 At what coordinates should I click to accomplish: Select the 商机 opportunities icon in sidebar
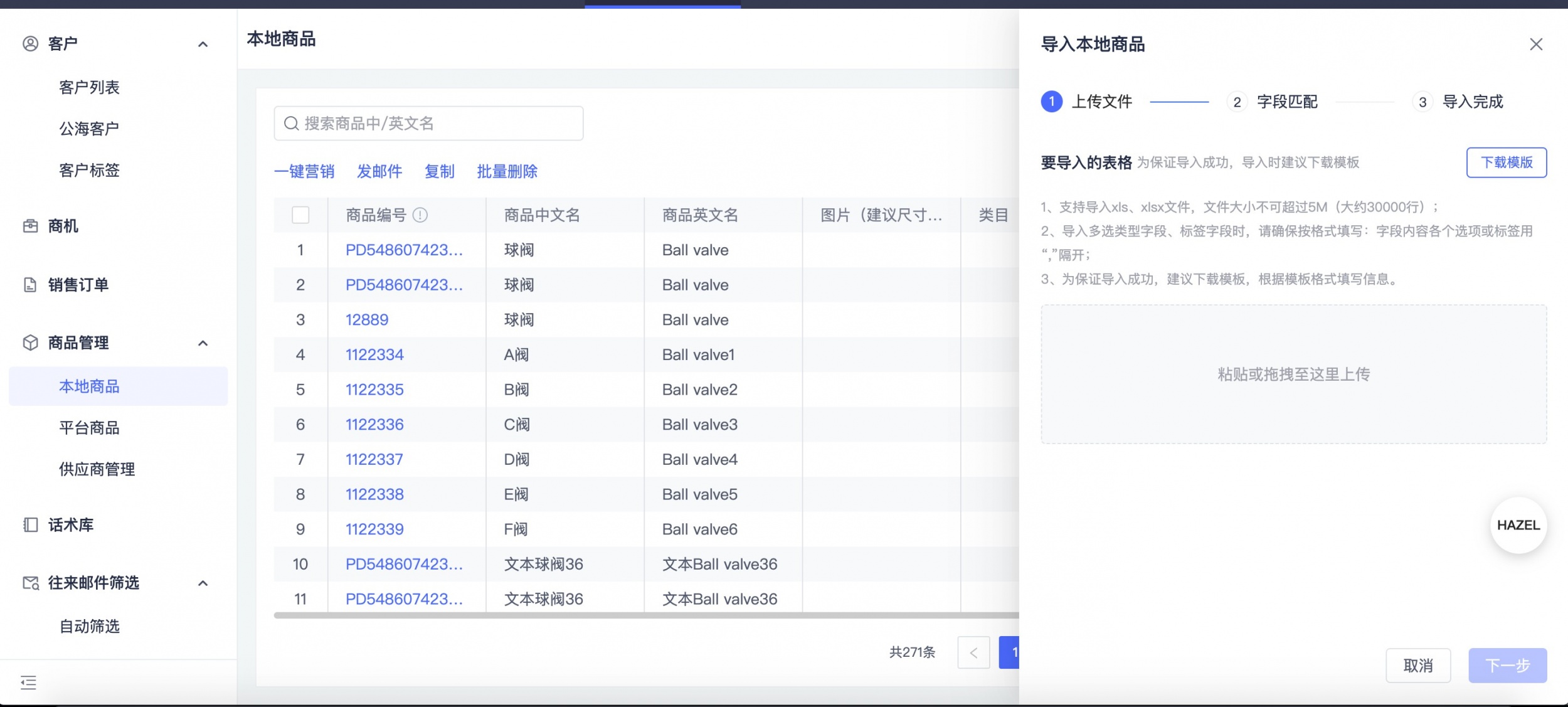[x=29, y=226]
